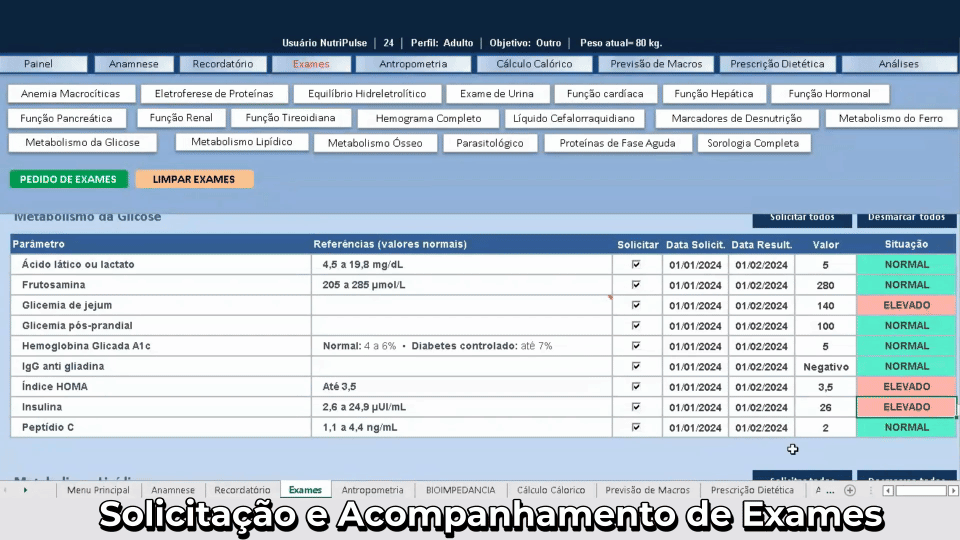
Task: Select reference '2,6 a 24,9 µUI/mL'
Action: point(364,407)
